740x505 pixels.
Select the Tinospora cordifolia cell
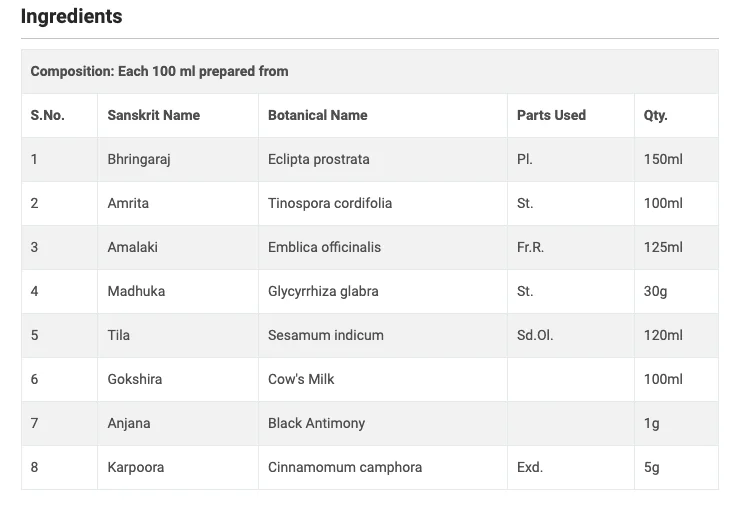[330, 203]
